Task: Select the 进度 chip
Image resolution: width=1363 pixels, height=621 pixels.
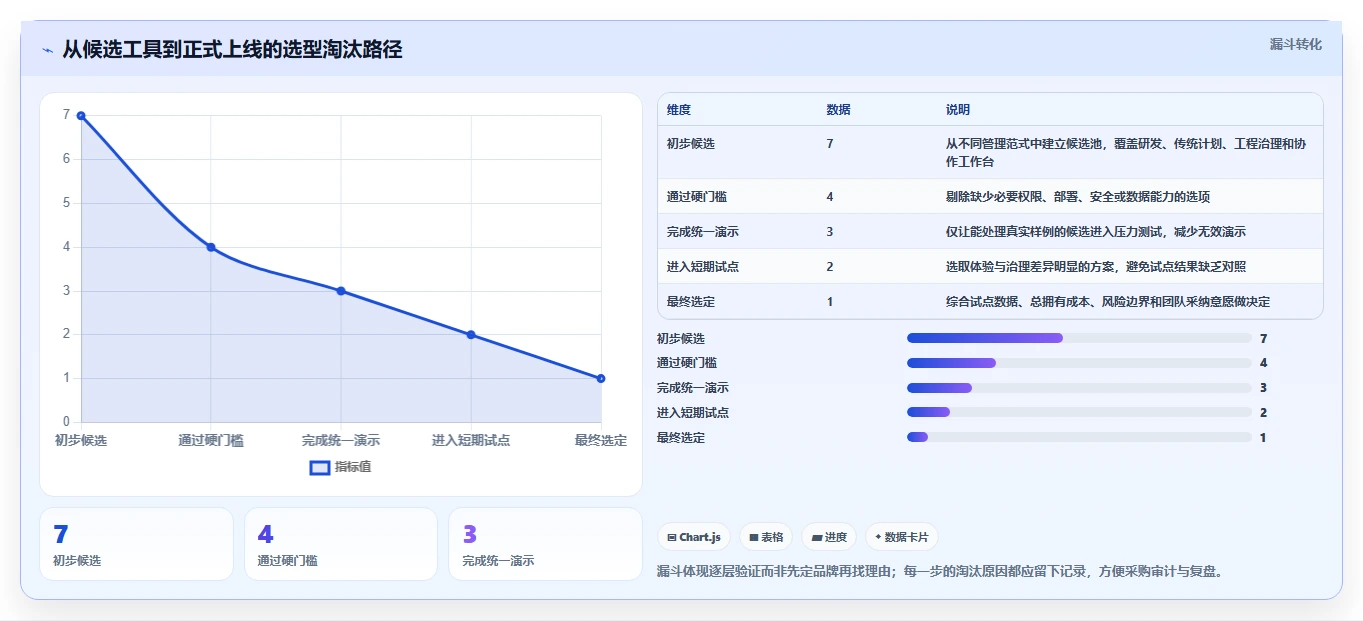Action: coord(829,537)
